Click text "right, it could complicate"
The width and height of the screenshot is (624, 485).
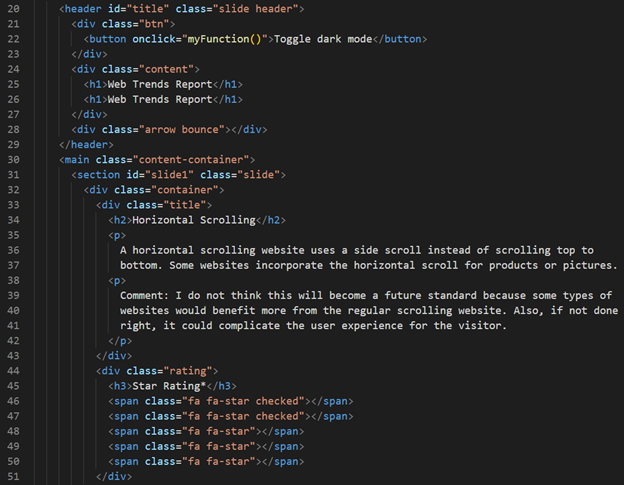coord(200,326)
